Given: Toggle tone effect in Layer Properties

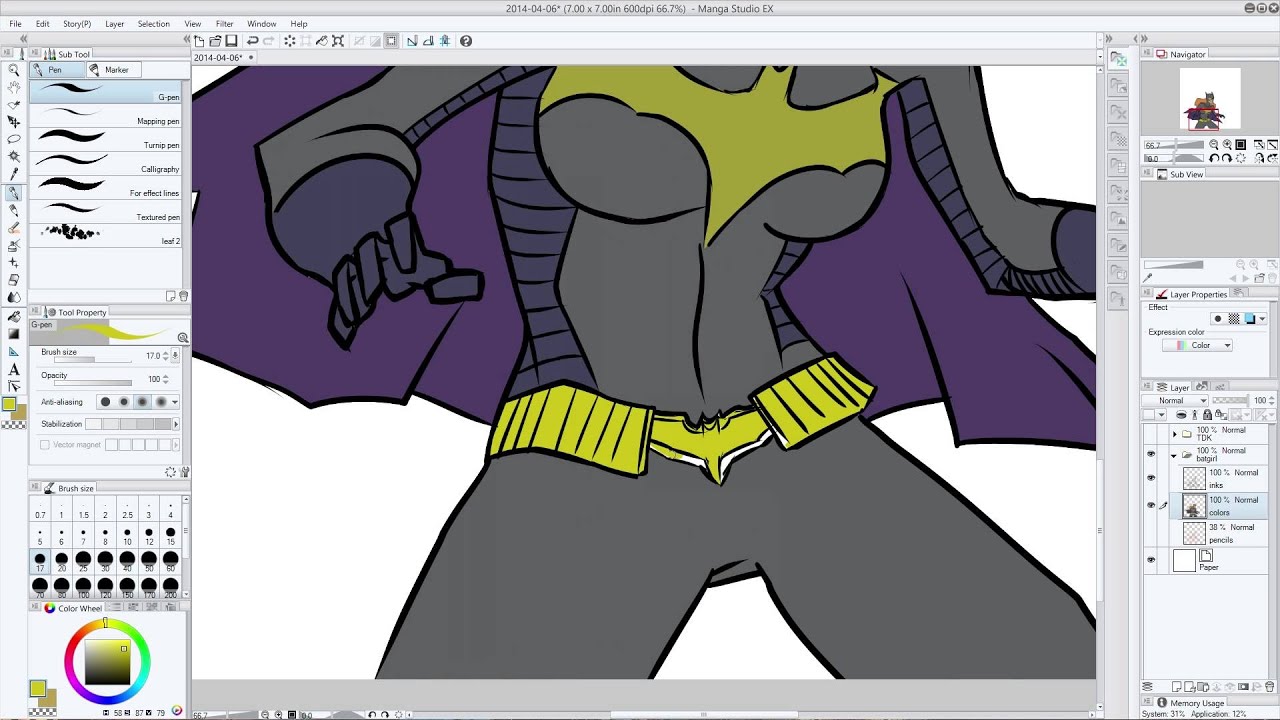Looking at the screenshot, I should (1234, 319).
